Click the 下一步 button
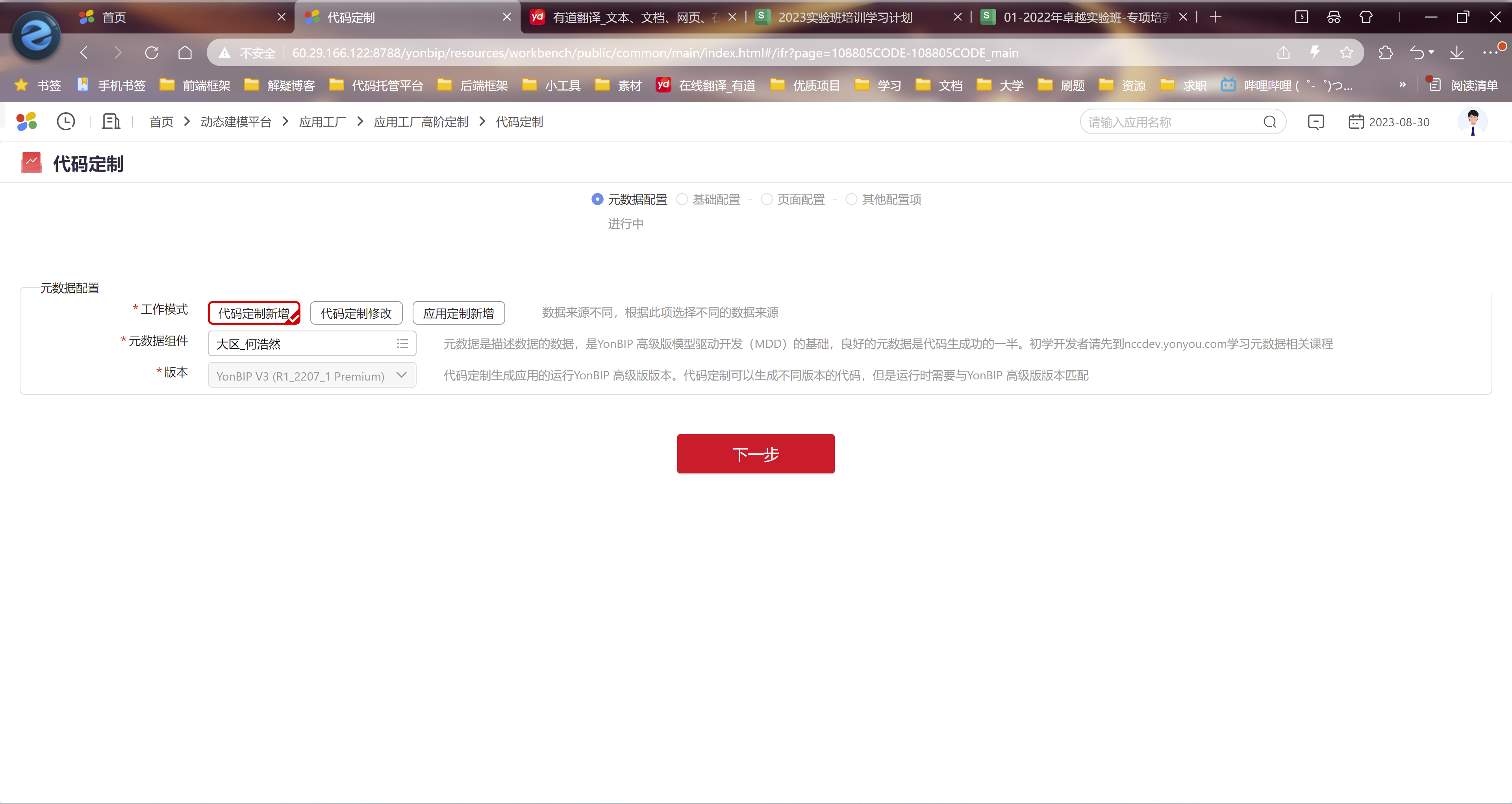Image resolution: width=1512 pixels, height=804 pixels. pyautogui.click(x=756, y=454)
